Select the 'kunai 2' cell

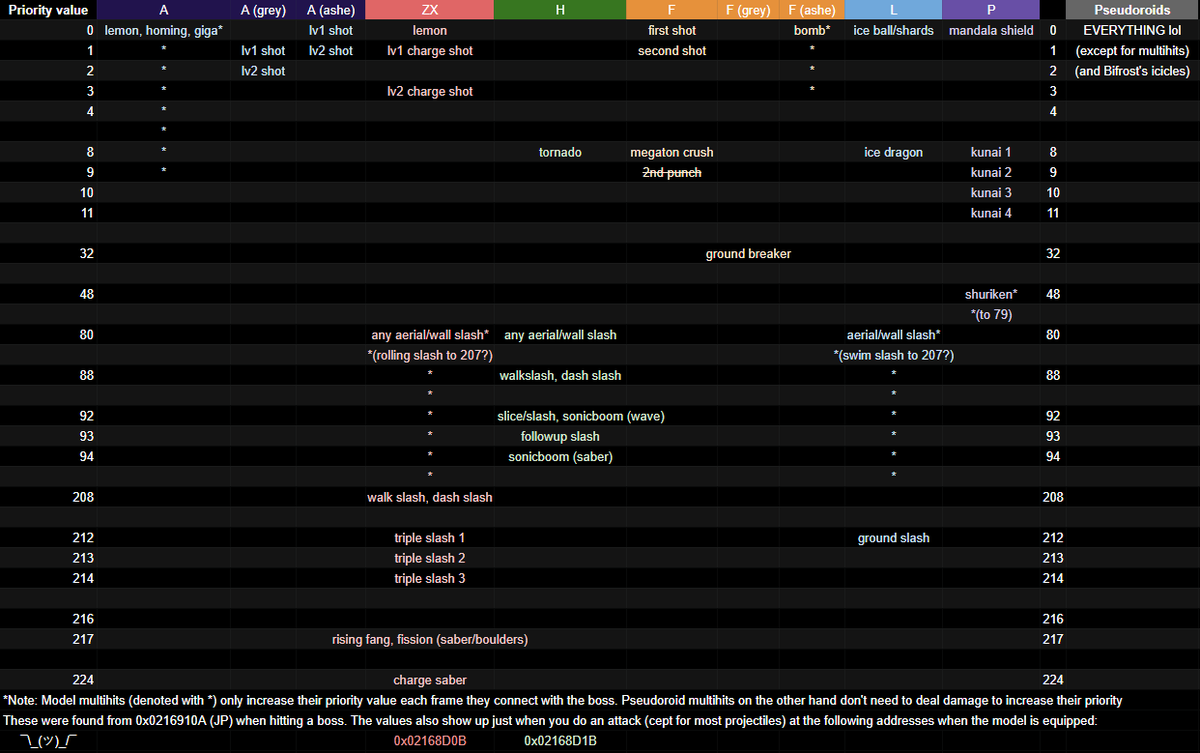pyautogui.click(x=991, y=173)
